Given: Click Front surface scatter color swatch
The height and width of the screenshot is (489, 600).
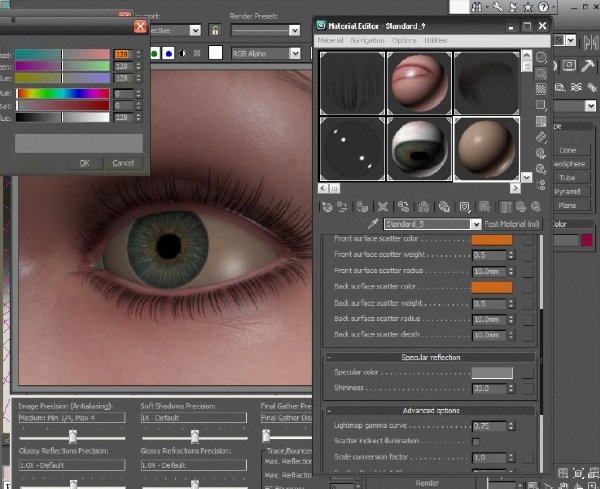Looking at the screenshot, I should [492, 240].
